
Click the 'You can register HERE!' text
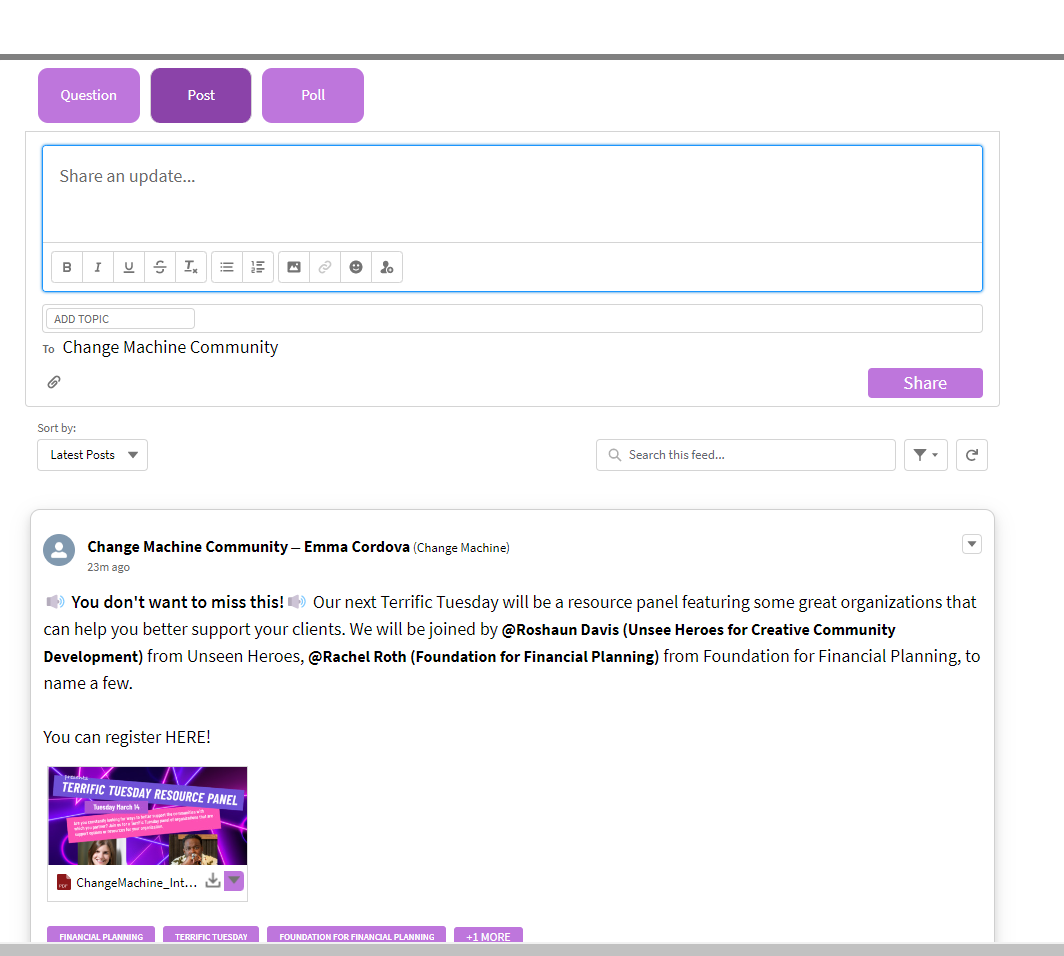tap(127, 738)
